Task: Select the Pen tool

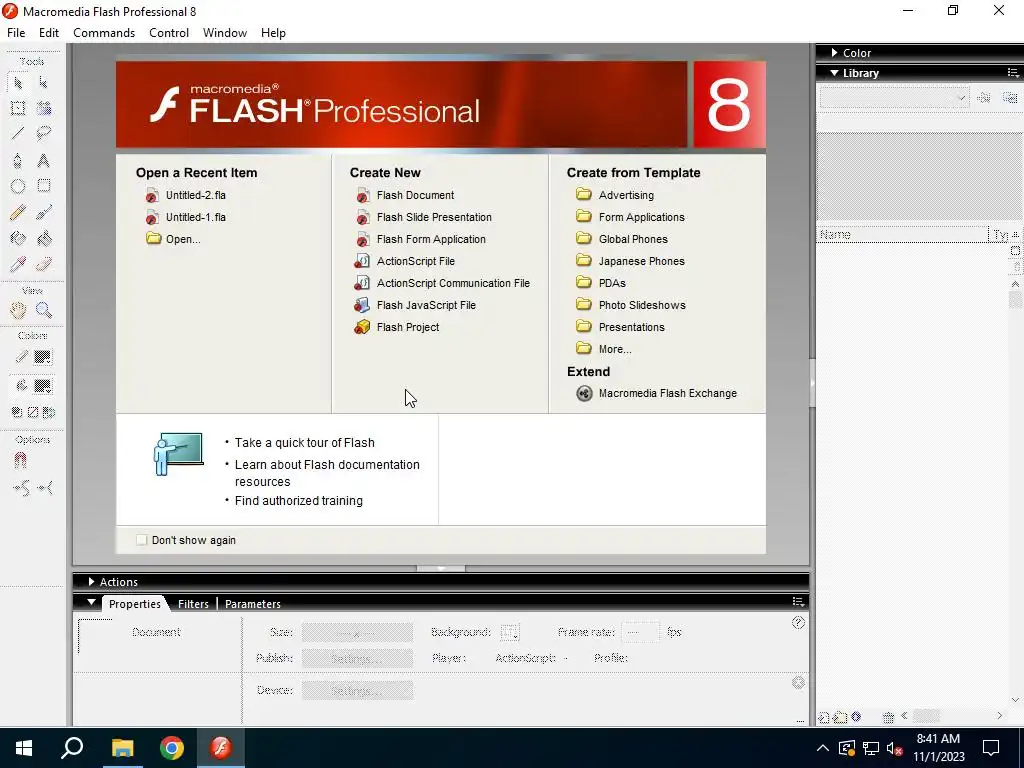Action: [x=18, y=160]
